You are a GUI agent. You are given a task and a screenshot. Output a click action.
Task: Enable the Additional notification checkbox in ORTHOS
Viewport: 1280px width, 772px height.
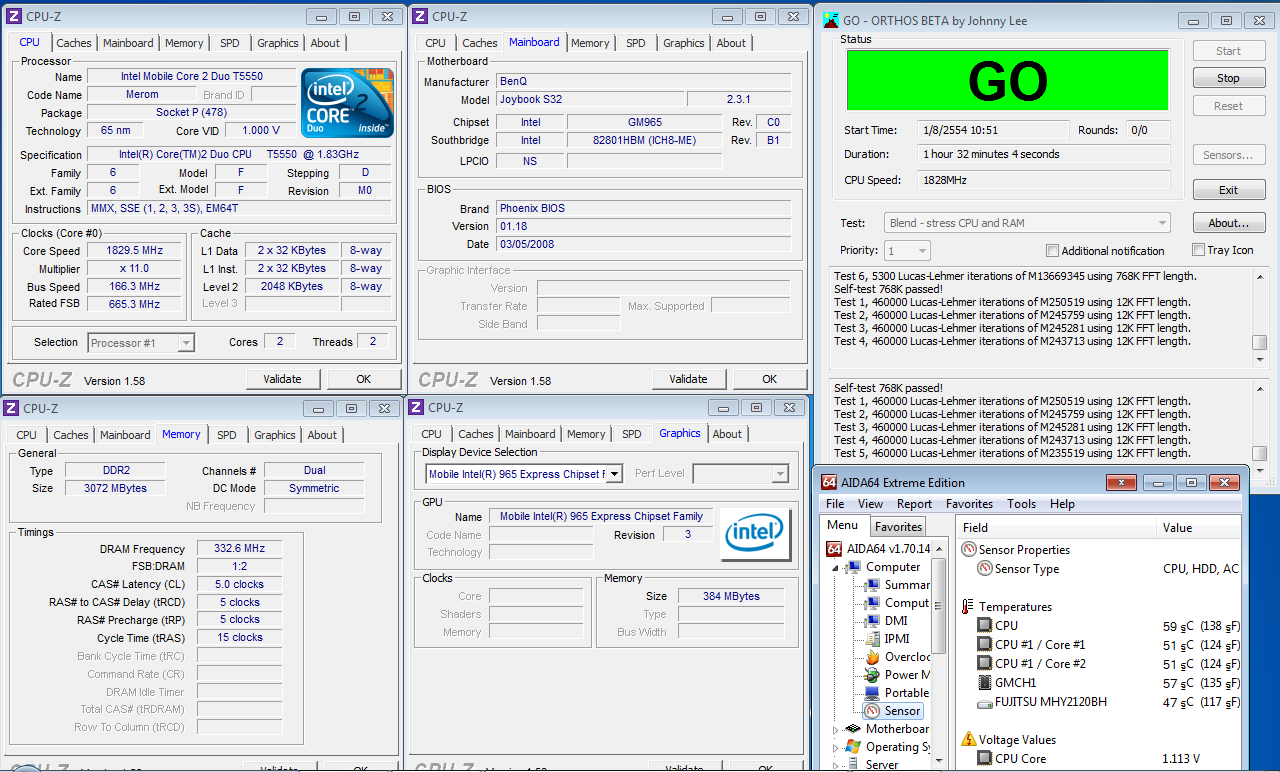point(1052,251)
